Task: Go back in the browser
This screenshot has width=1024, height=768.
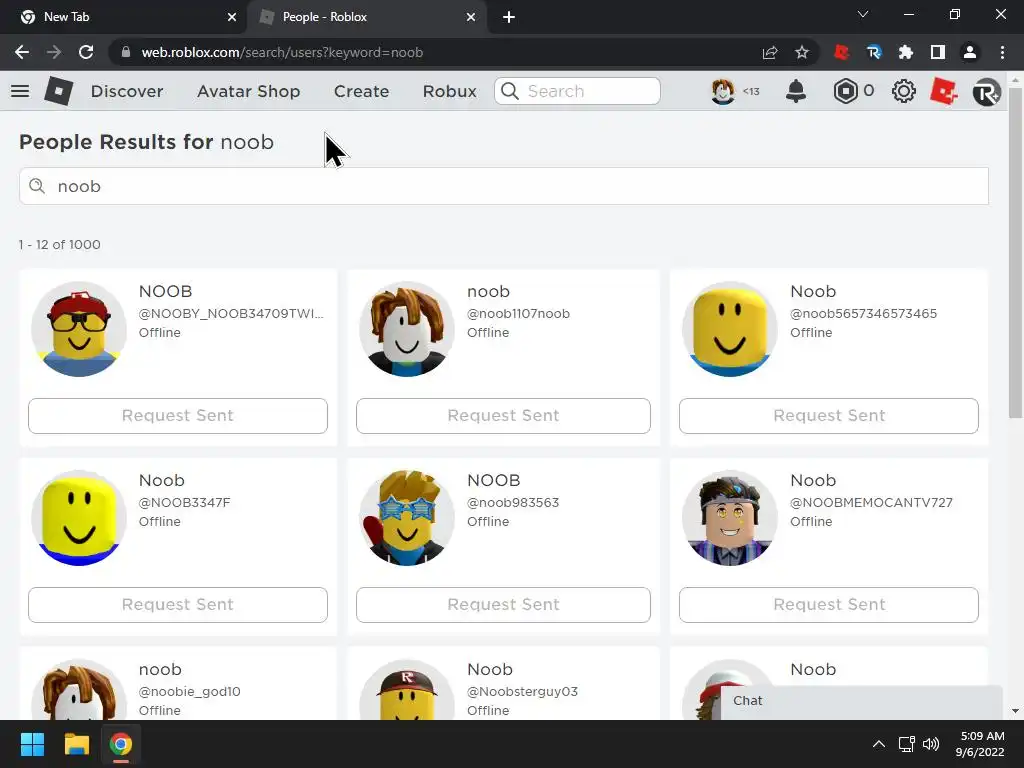Action: pos(22,52)
